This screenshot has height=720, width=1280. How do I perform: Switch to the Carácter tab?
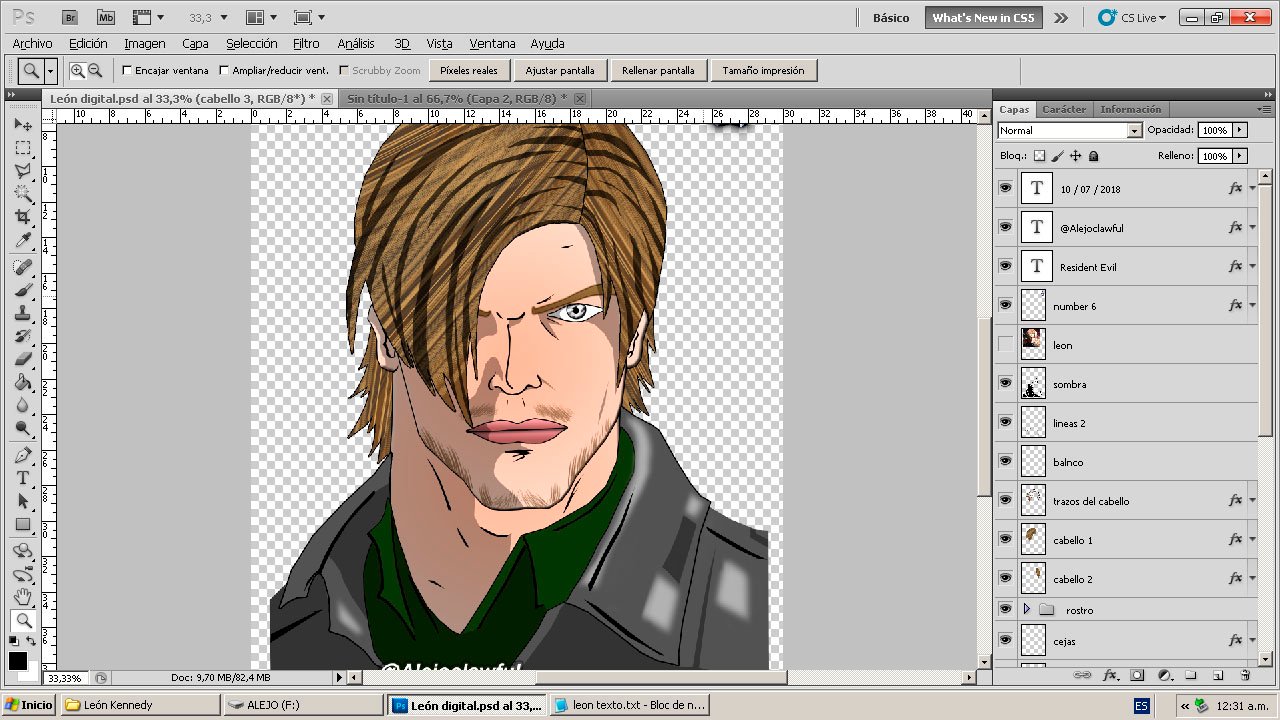[1063, 109]
